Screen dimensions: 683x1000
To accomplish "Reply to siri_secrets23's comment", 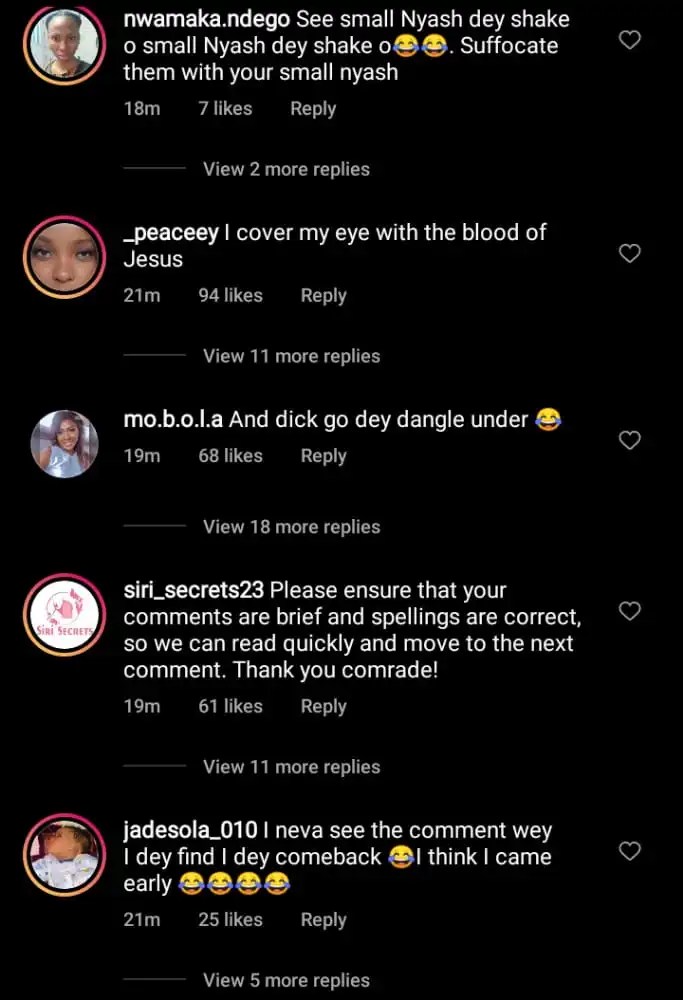I will (323, 706).
